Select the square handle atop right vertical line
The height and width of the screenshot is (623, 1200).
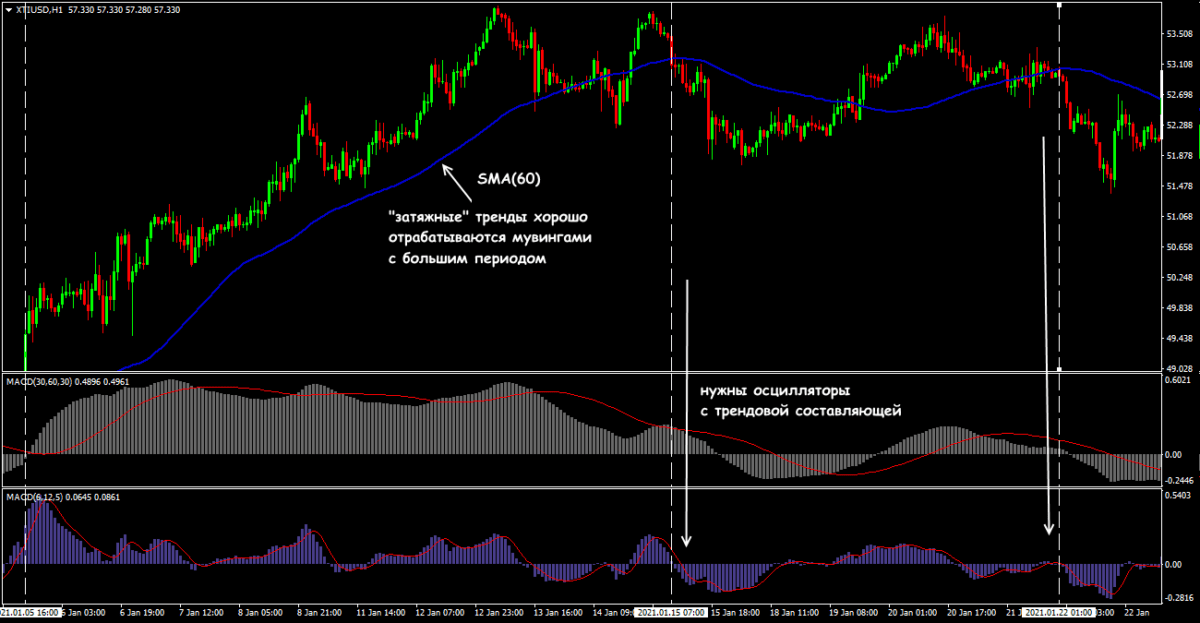[1059, 5]
